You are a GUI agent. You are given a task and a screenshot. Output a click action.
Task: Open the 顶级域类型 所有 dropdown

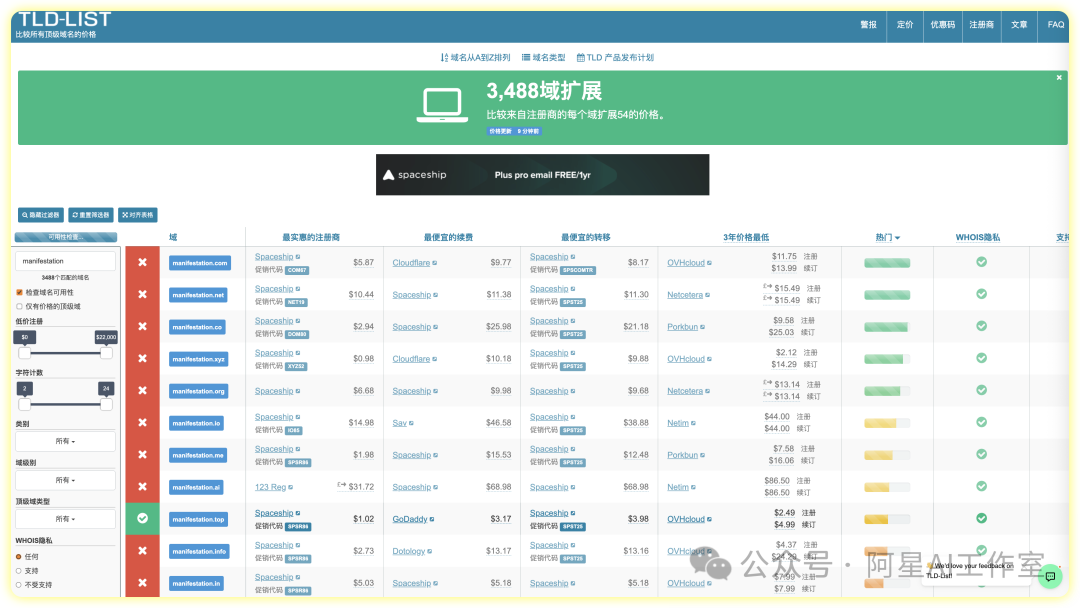pos(65,518)
